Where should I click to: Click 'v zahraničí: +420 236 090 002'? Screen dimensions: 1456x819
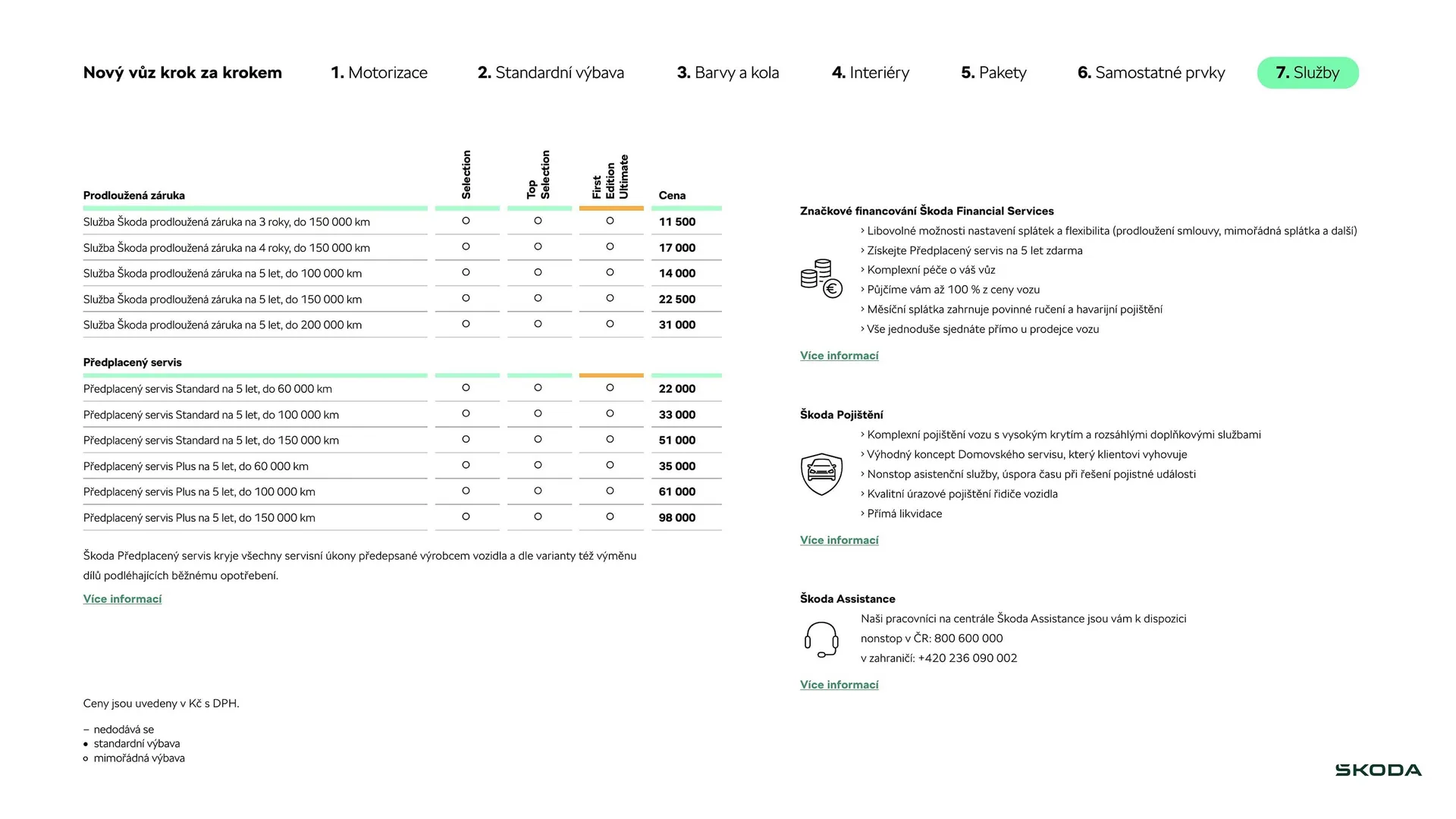[939, 658]
